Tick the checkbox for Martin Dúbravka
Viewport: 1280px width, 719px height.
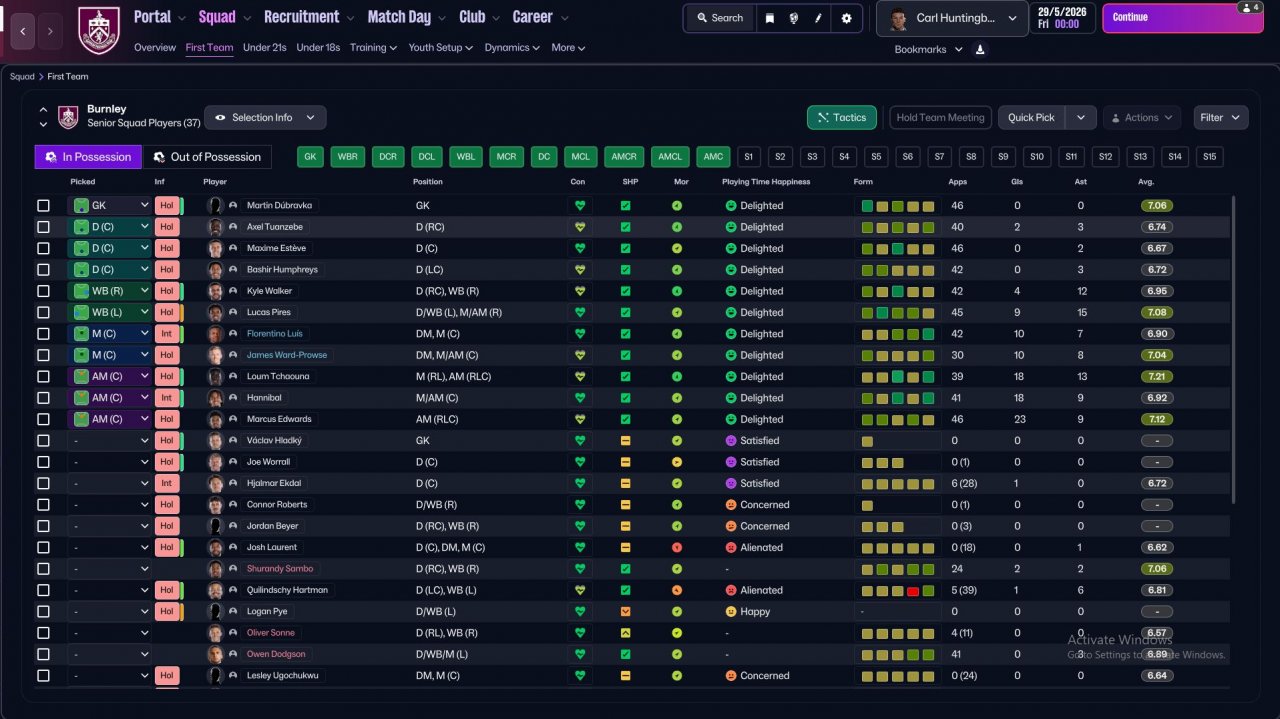click(43, 206)
